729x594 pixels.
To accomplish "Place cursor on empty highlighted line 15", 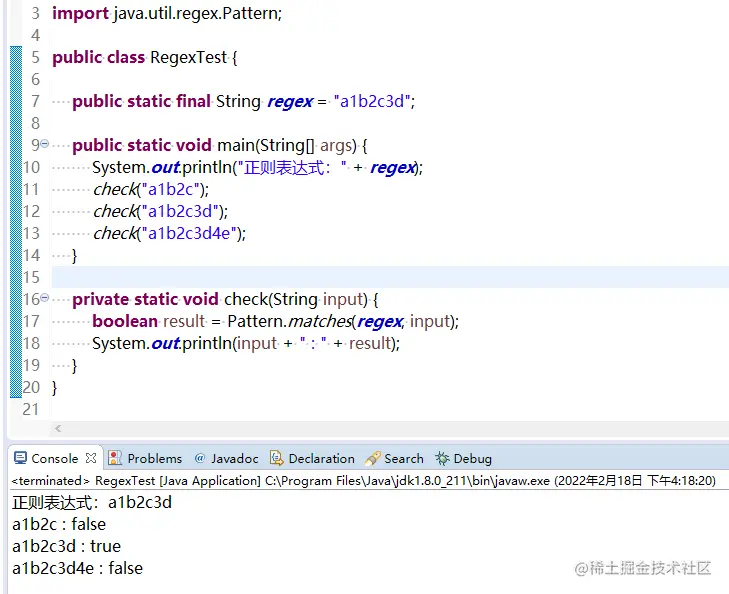I will click(390, 277).
